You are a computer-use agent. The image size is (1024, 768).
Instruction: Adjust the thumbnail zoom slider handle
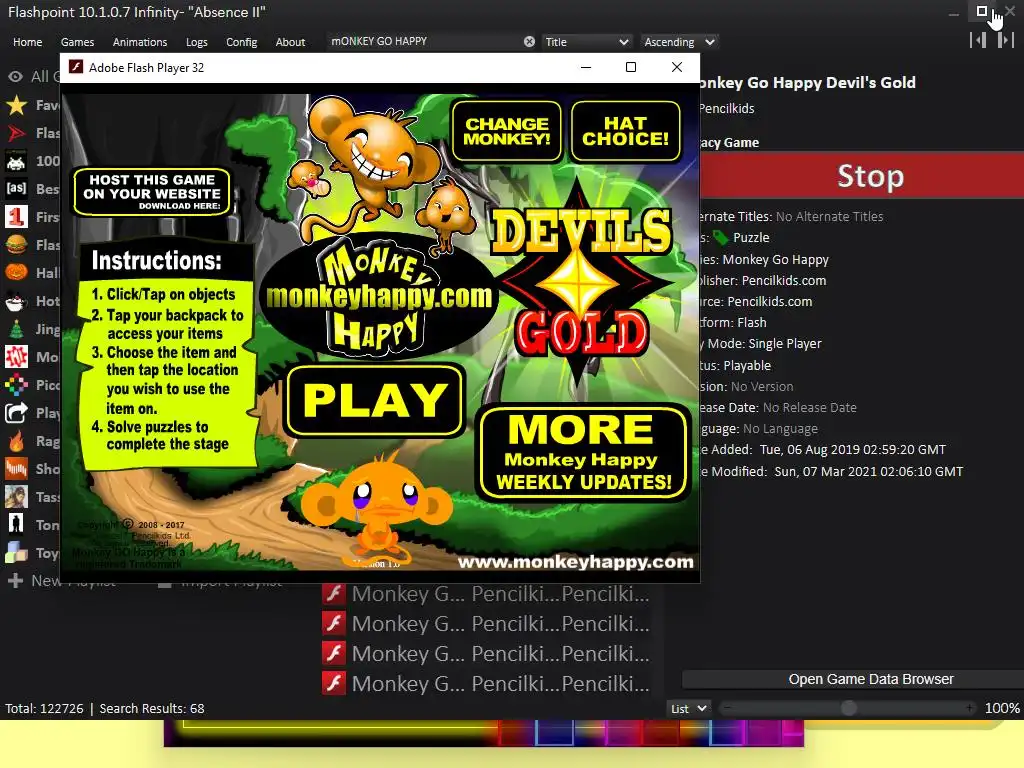click(848, 708)
